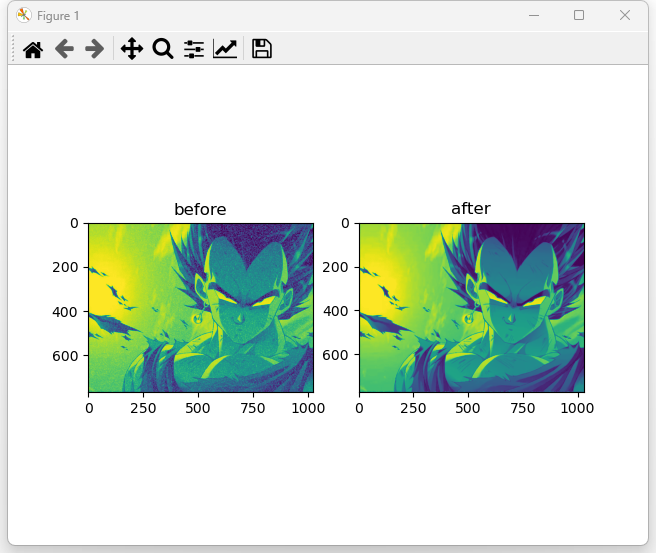Go forward to next view arrow
The image size is (656, 553).
[95, 49]
